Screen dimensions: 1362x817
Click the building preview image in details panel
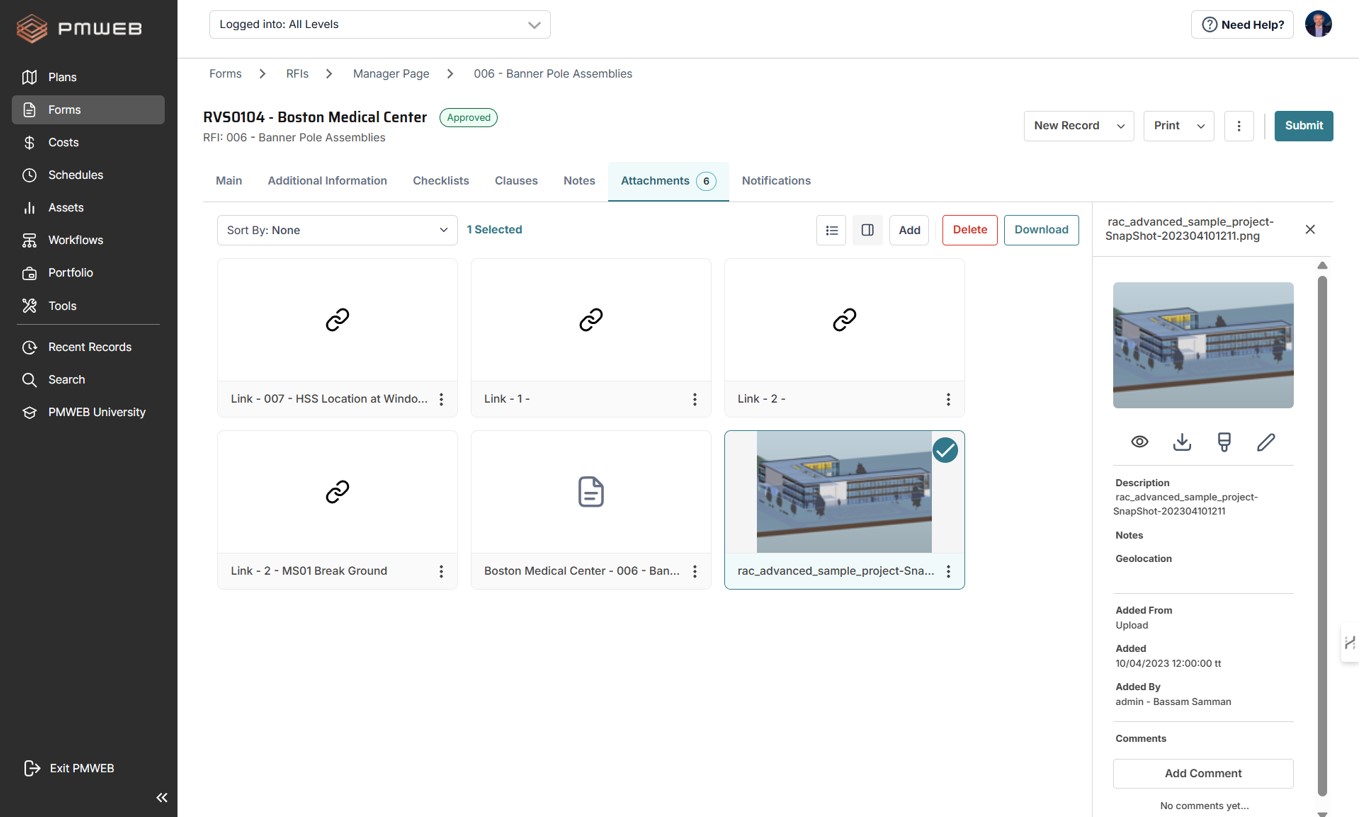point(1203,345)
